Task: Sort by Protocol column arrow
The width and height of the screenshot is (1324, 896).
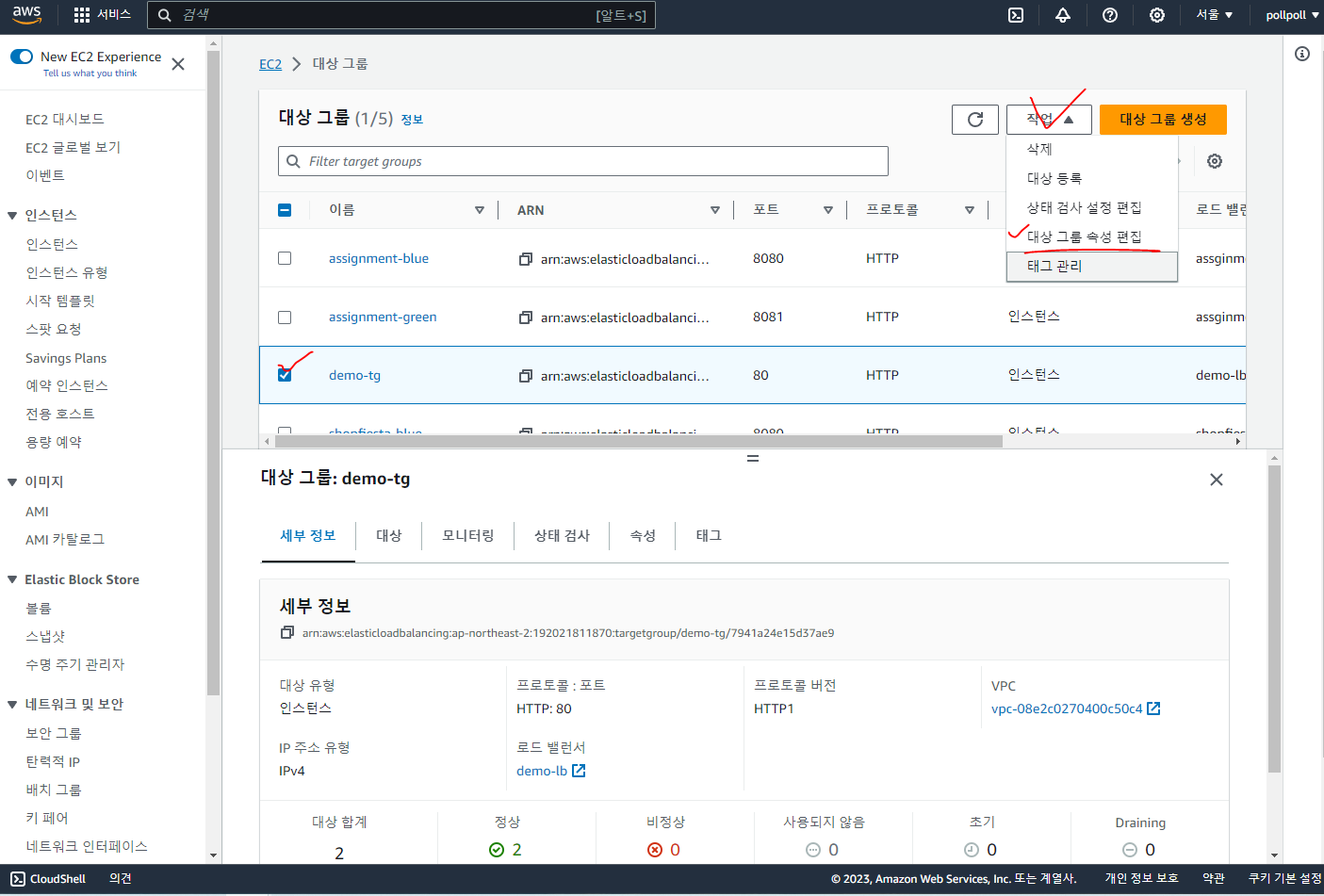Action: pos(970,210)
